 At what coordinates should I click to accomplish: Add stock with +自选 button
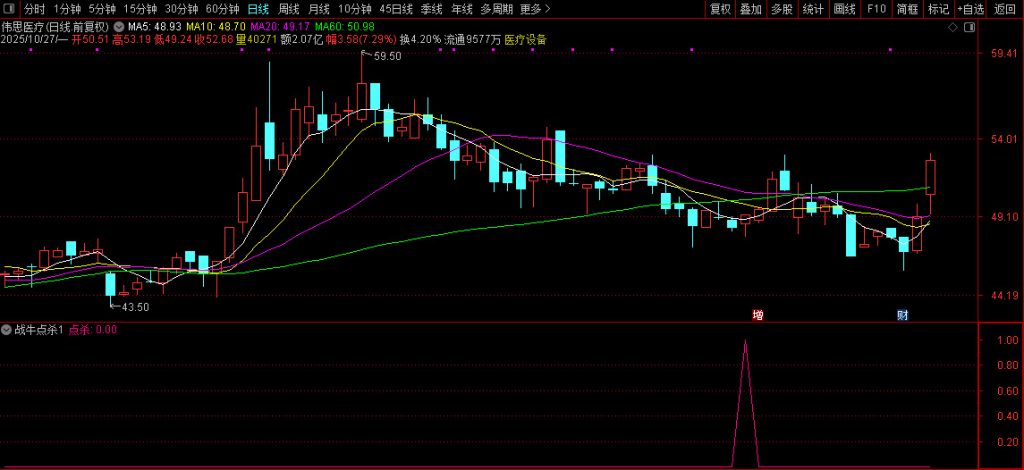tap(971, 9)
